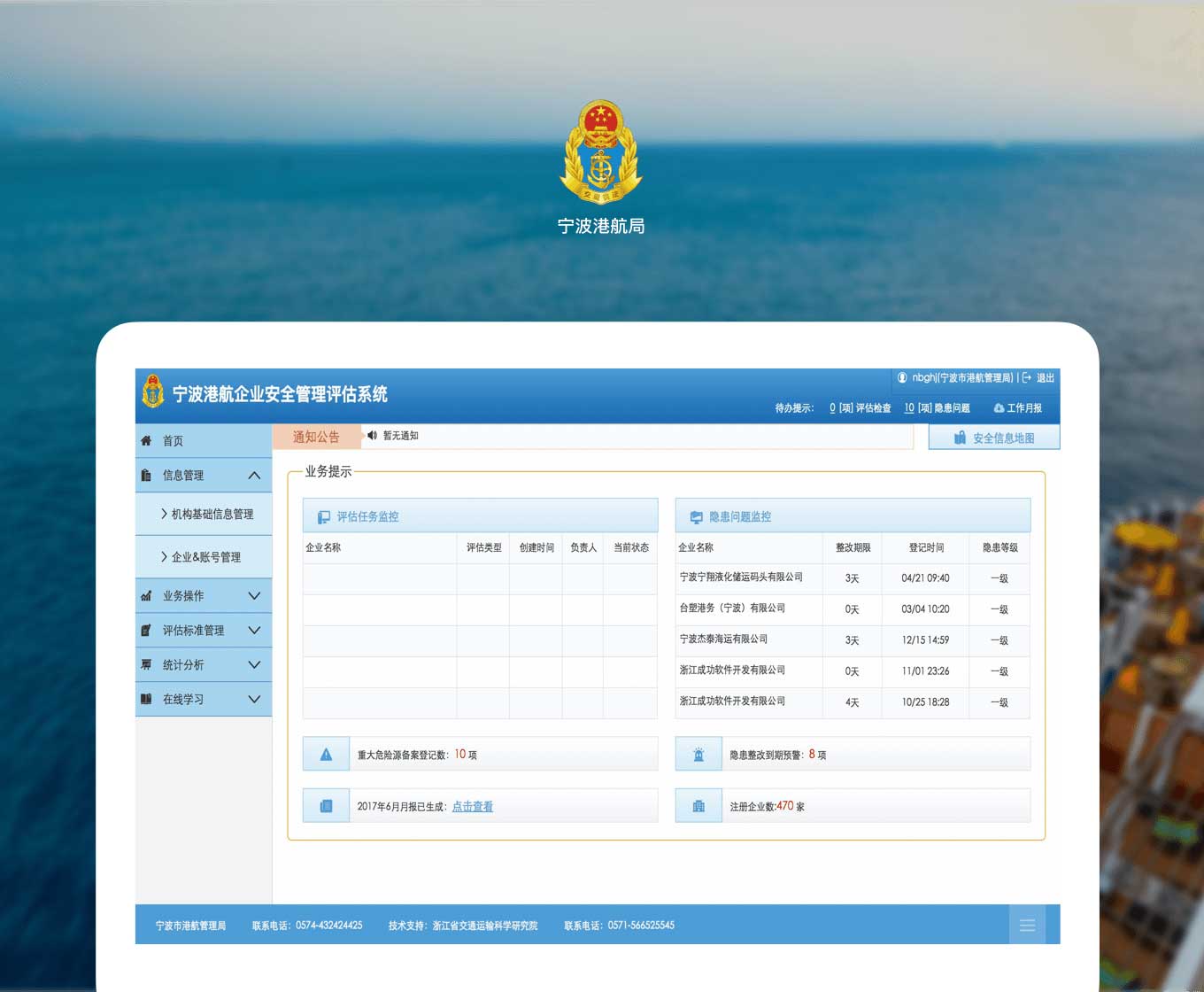Select the 宁波宁翔液化储运码头有限公司 table row

[x=741, y=577]
